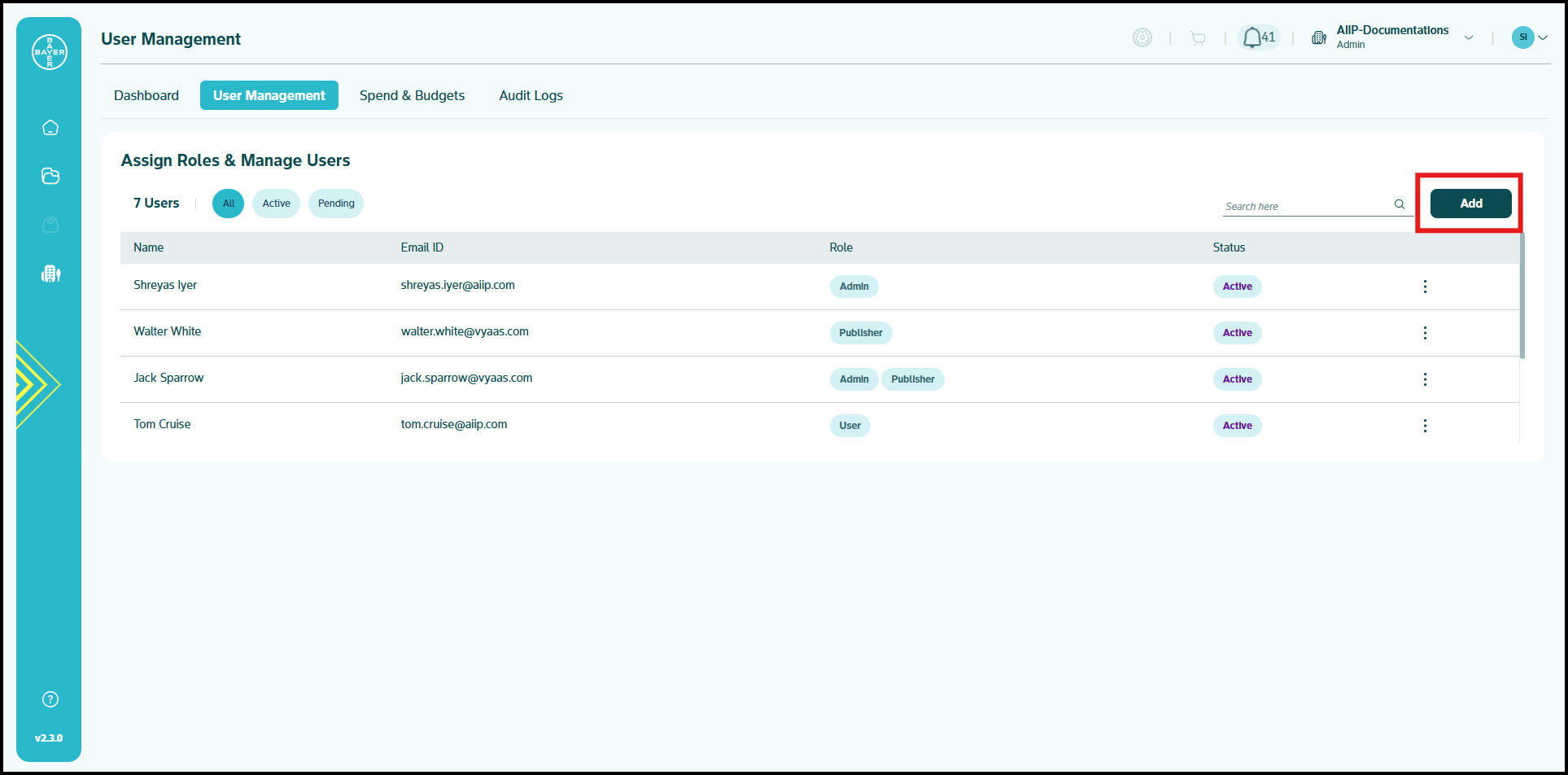Viewport: 1568px width, 775px height.
Task: Open the shopping cart icon
Action: point(1198,37)
